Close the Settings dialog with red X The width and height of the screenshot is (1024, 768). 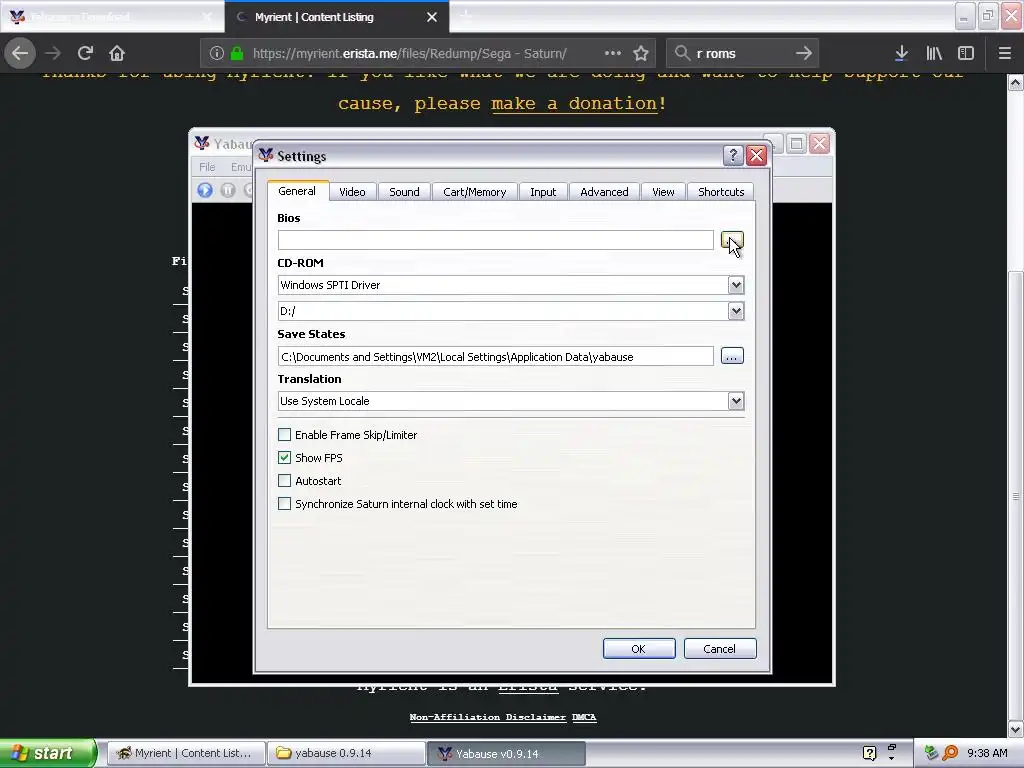(756, 155)
